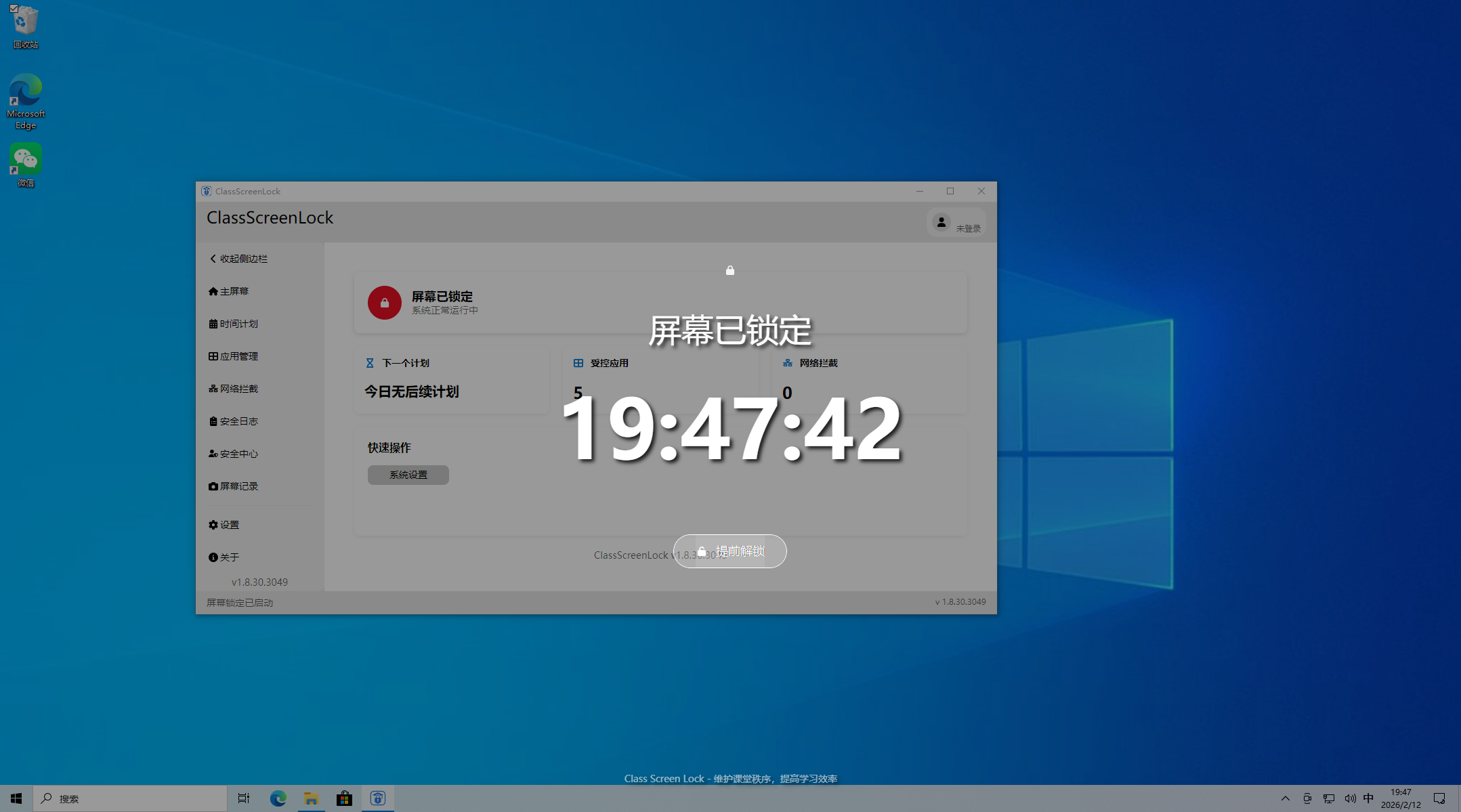Click the volume icon in system tray
Image resolution: width=1461 pixels, height=812 pixels.
tap(1351, 798)
